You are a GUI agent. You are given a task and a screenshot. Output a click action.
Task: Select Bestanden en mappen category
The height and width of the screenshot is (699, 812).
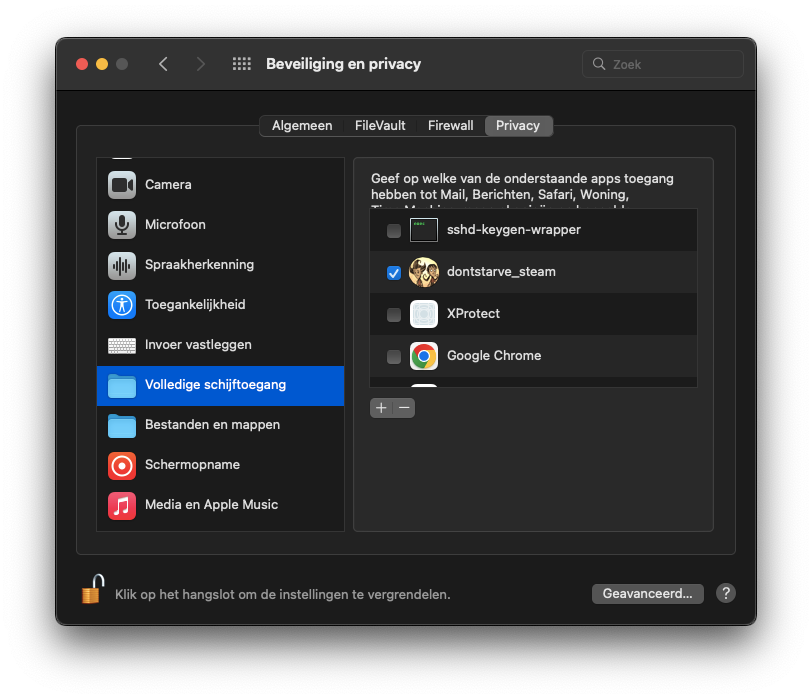click(221, 426)
